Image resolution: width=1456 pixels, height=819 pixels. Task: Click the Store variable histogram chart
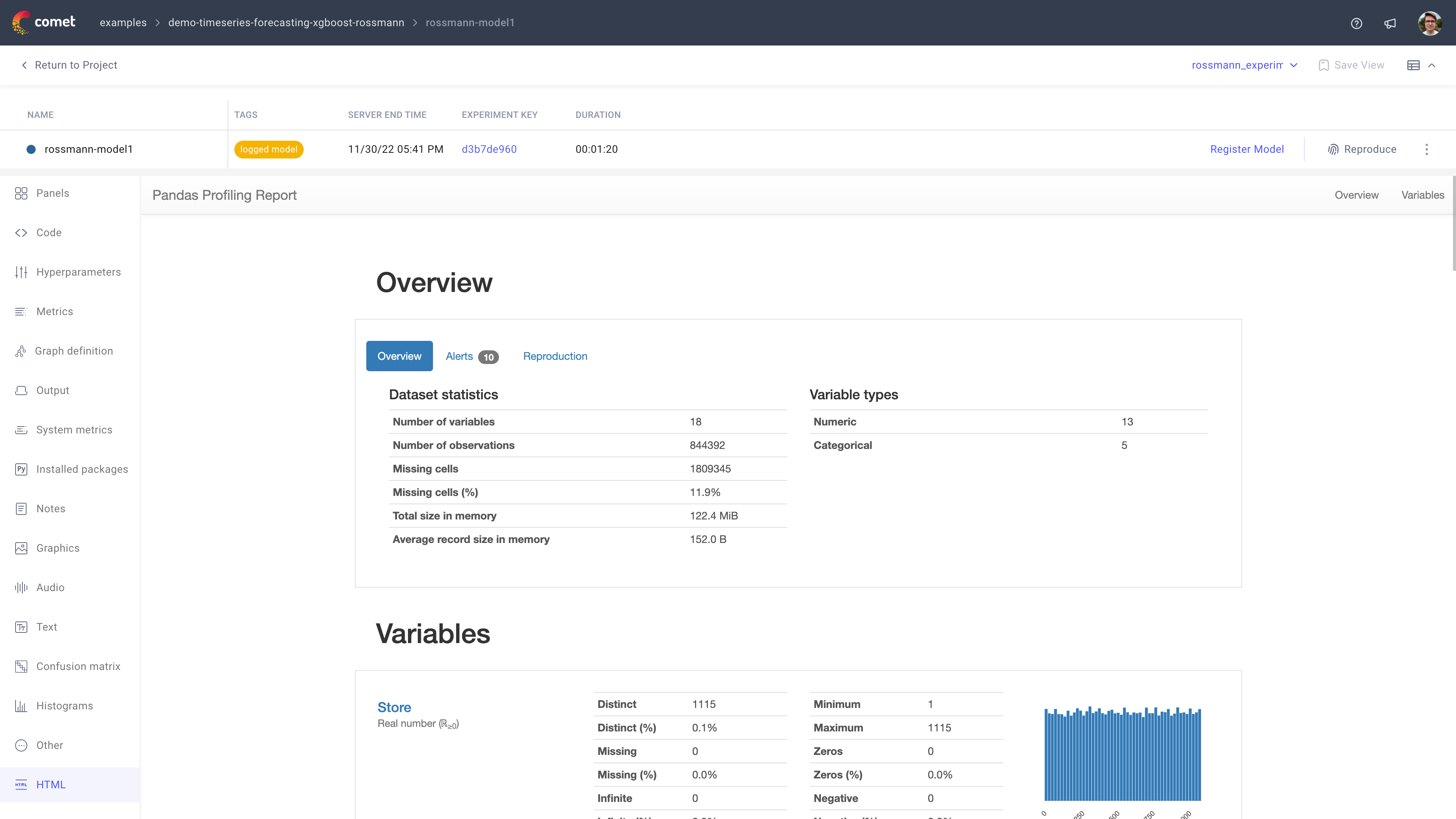(x=1122, y=755)
